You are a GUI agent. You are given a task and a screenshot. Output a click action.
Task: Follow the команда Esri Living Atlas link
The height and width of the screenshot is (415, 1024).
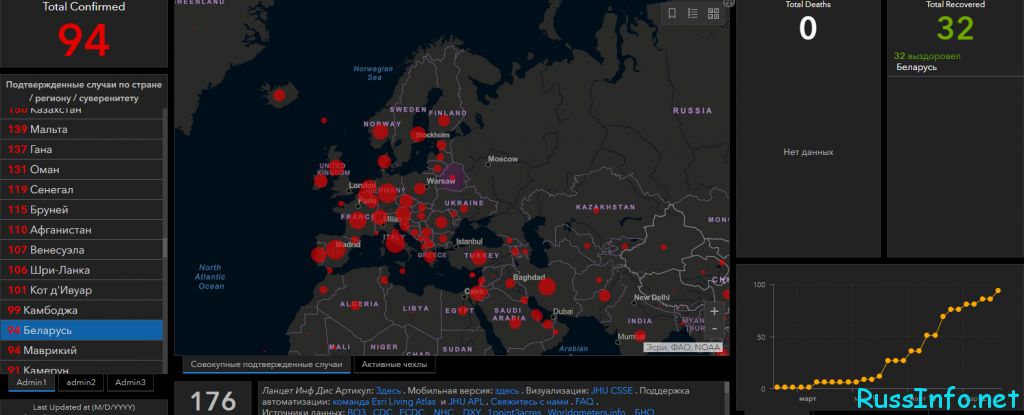coord(385,402)
